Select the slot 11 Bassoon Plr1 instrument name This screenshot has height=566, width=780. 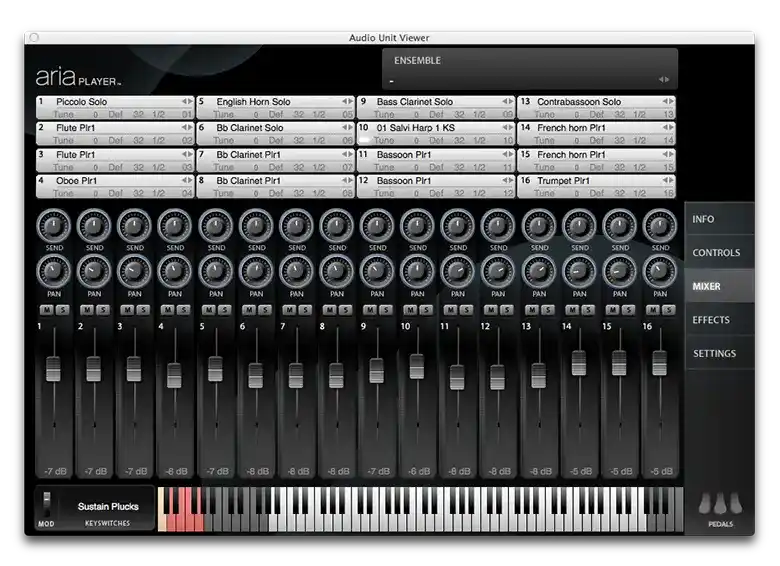[403, 155]
